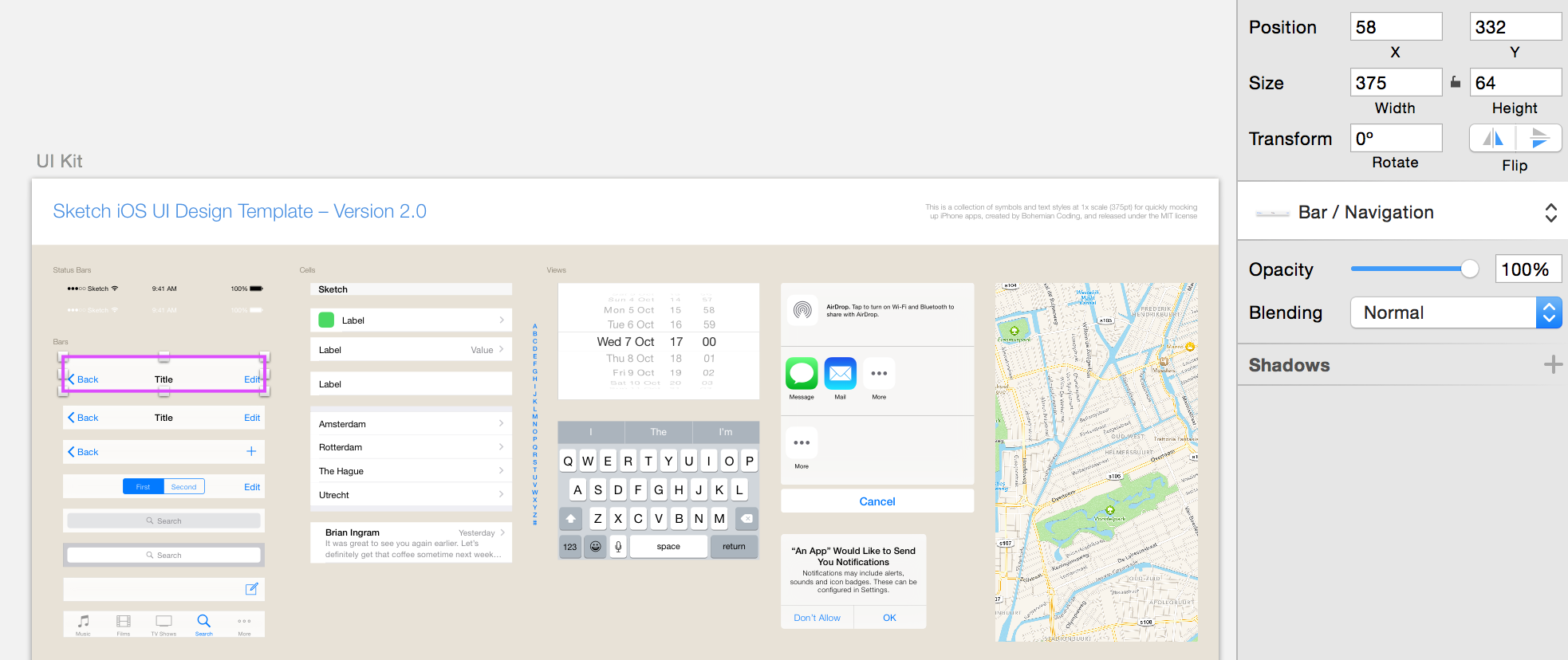
Task: Click the keyboard suggestion 'The'
Action: 658,432
